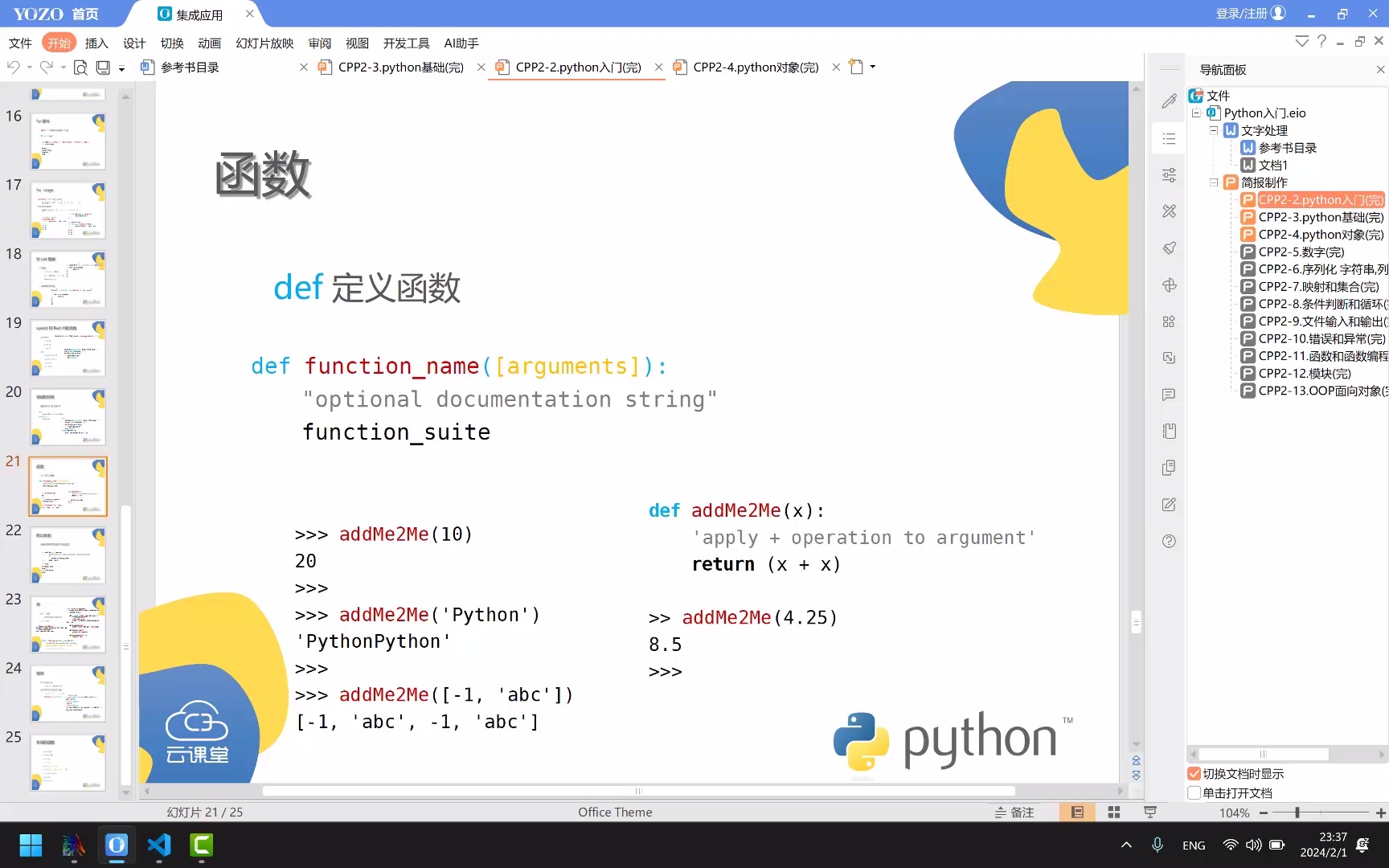Screen dimensions: 1389x868
Task: Click the help question mark in right sidebar
Action: tap(1169, 541)
